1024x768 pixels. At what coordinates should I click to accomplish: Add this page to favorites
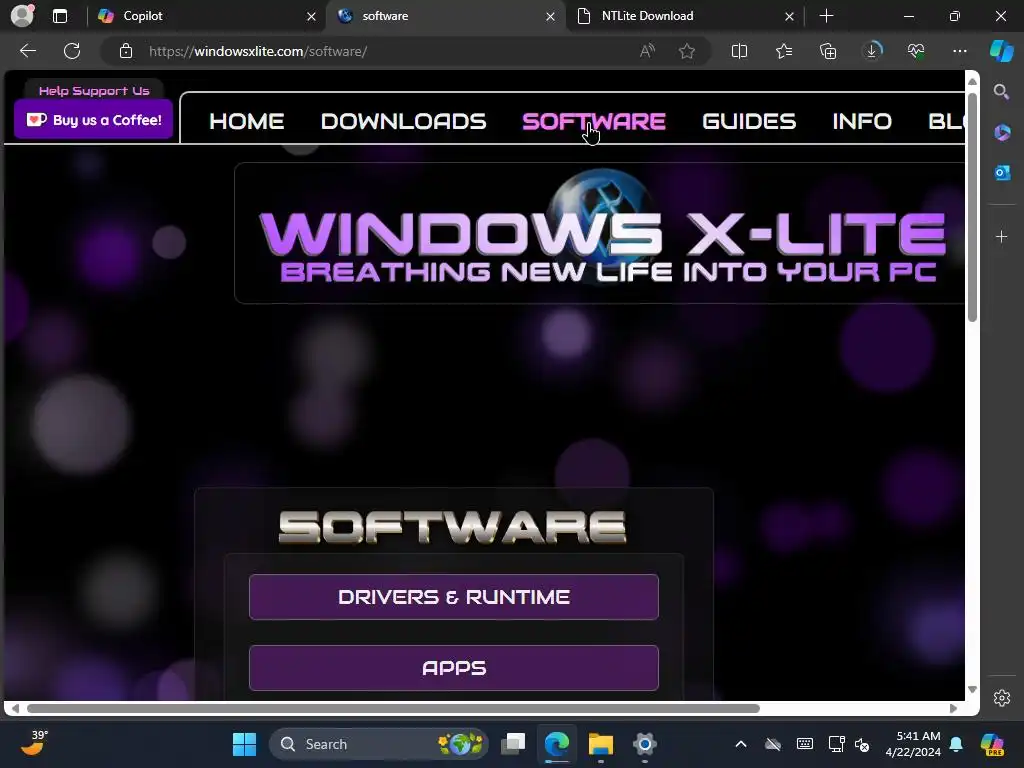686,51
